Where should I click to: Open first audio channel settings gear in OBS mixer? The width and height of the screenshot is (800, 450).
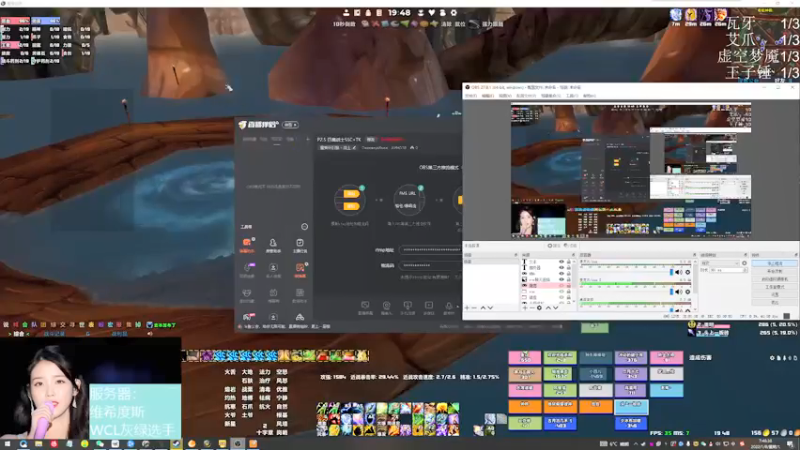pos(688,272)
